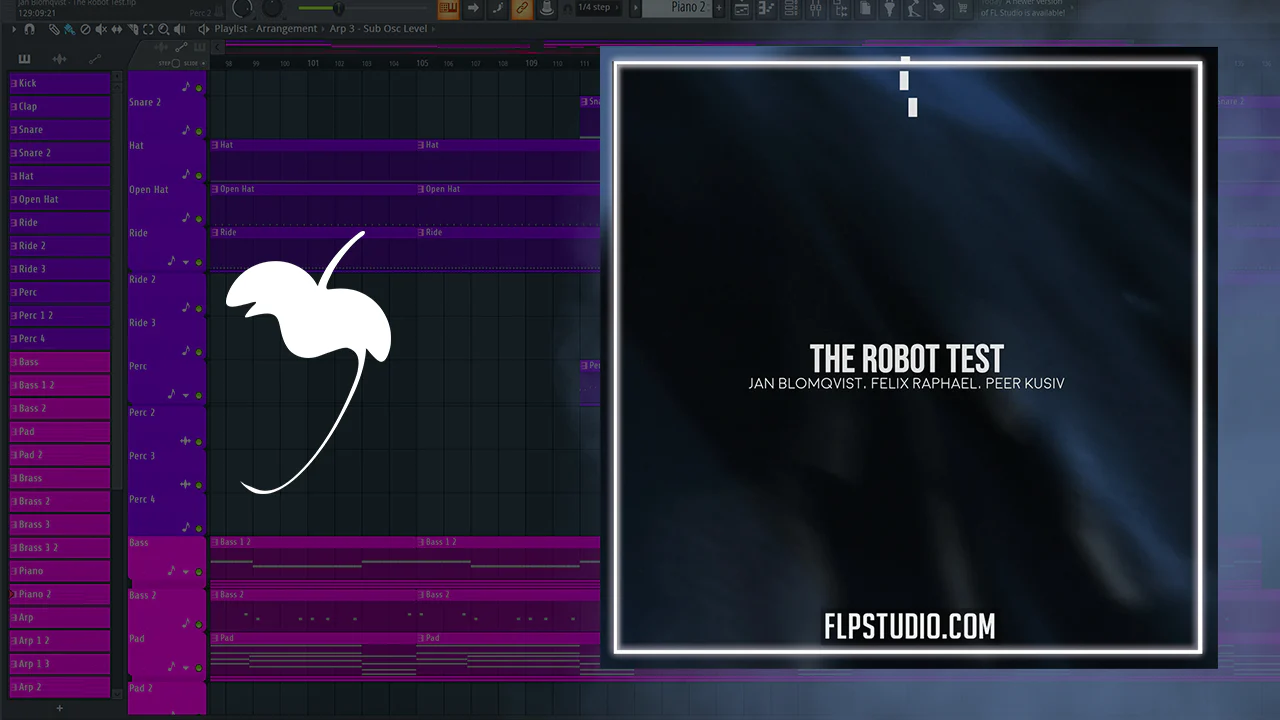Mute the Pad track green light
The height and width of the screenshot is (720, 1280).
click(199, 668)
